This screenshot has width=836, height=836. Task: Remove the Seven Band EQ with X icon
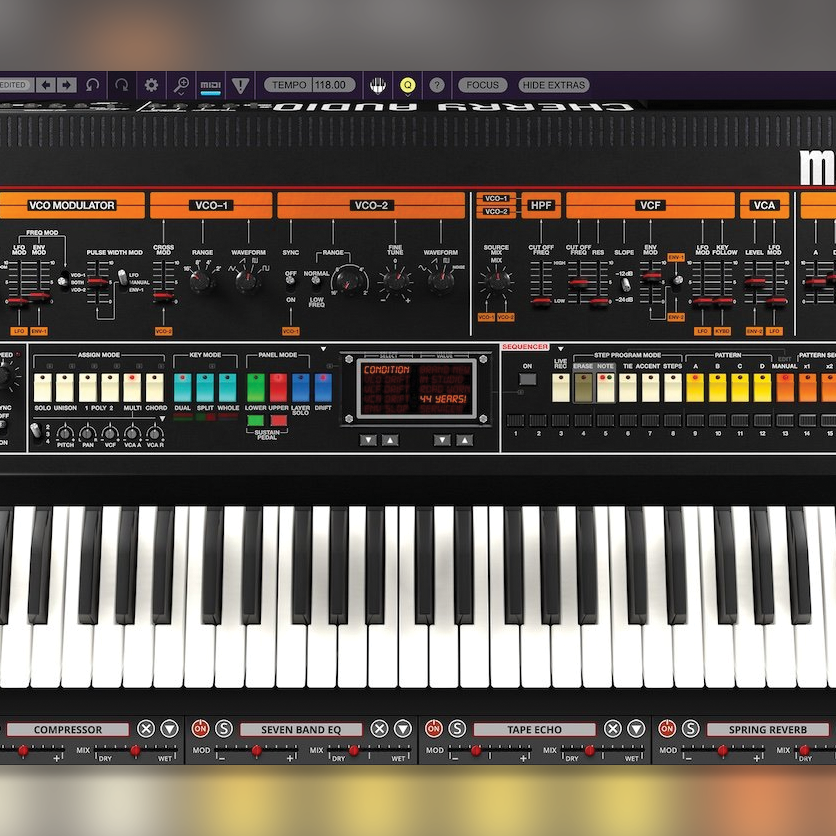click(379, 728)
